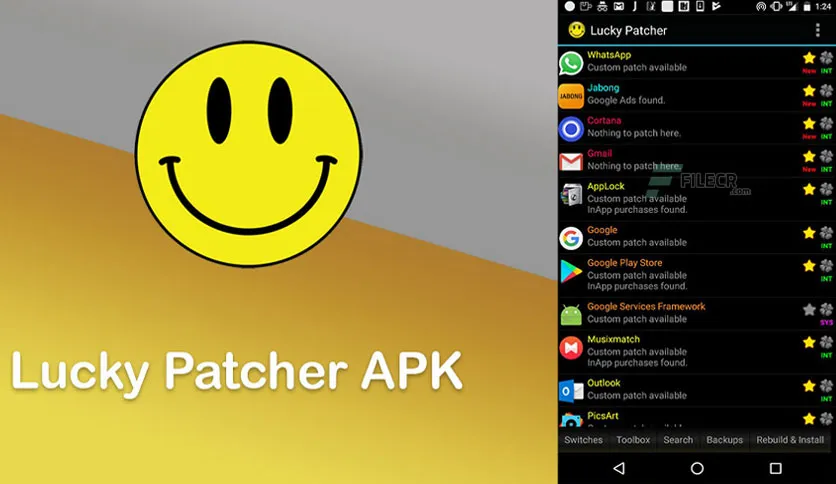Image resolution: width=836 pixels, height=484 pixels.
Task: Click the large yellow smiley face image
Action: 248,154
